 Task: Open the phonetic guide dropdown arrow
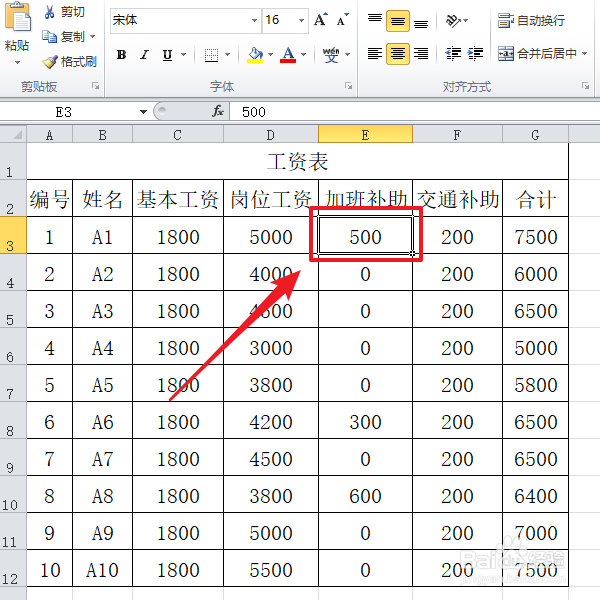[x=347, y=55]
